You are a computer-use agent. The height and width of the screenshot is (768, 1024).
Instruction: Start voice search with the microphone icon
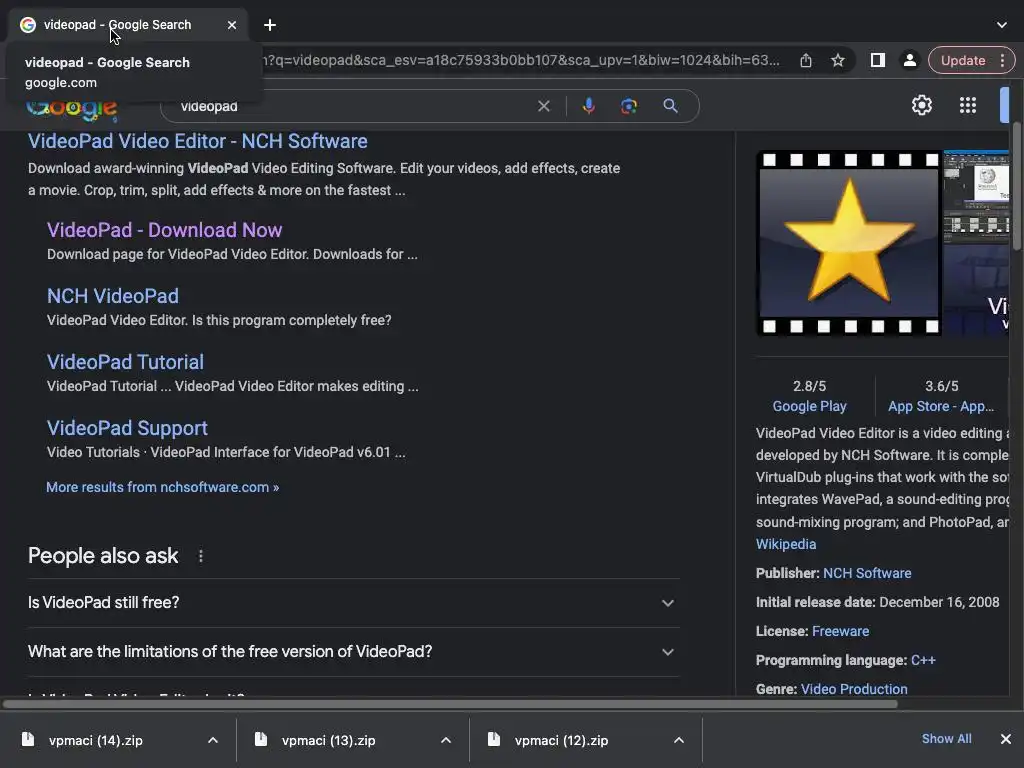tap(588, 106)
